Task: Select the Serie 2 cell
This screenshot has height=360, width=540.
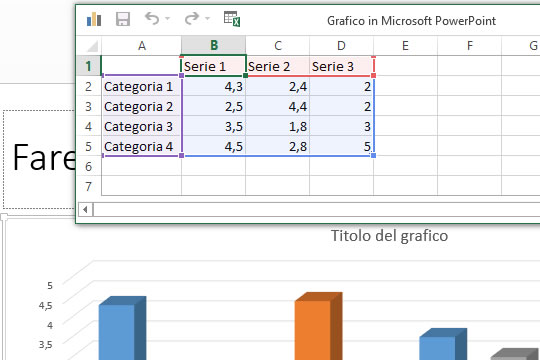Action: click(277, 66)
